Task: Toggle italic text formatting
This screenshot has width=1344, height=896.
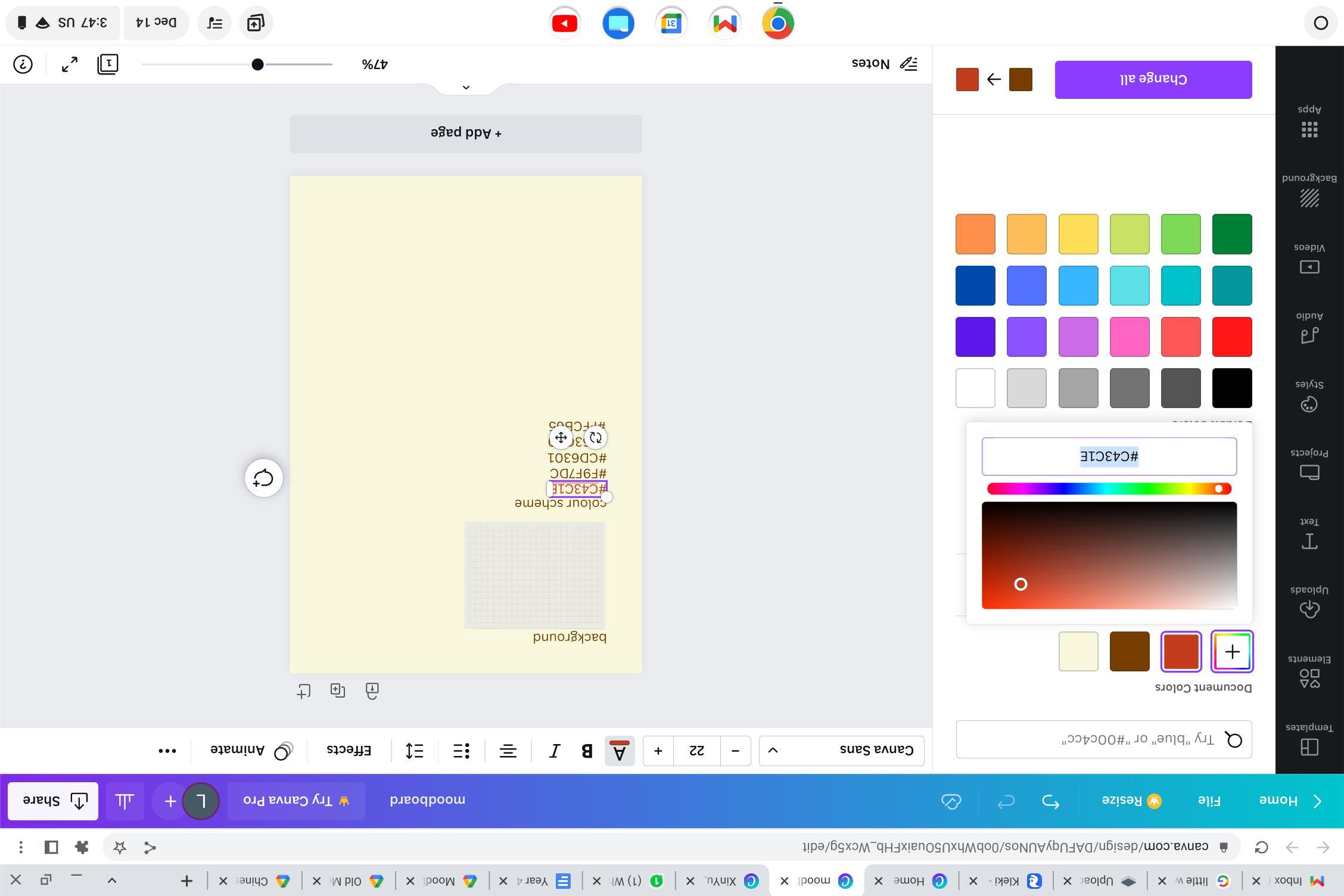Action: point(555,751)
